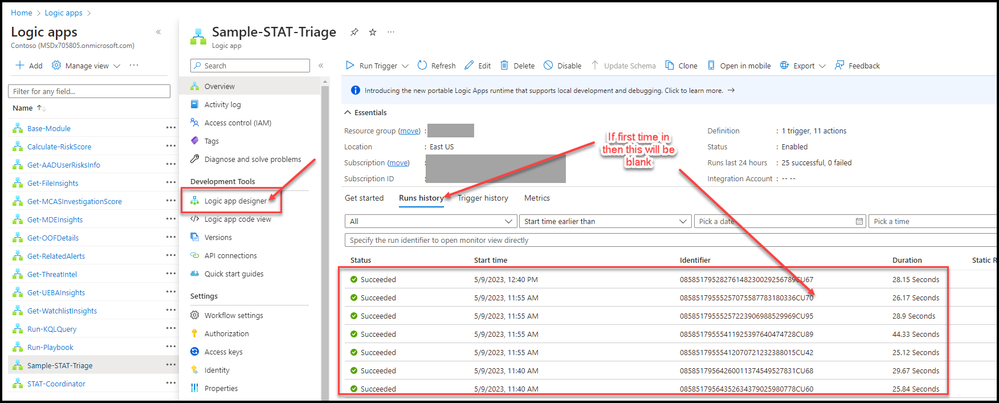
Task: Open the Logic app designer
Action: click(235, 201)
